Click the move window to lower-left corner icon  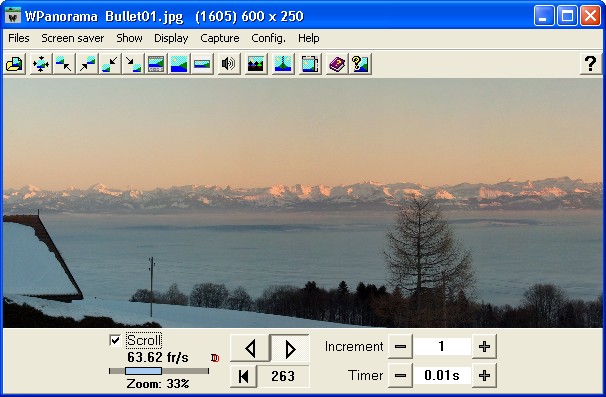point(109,63)
